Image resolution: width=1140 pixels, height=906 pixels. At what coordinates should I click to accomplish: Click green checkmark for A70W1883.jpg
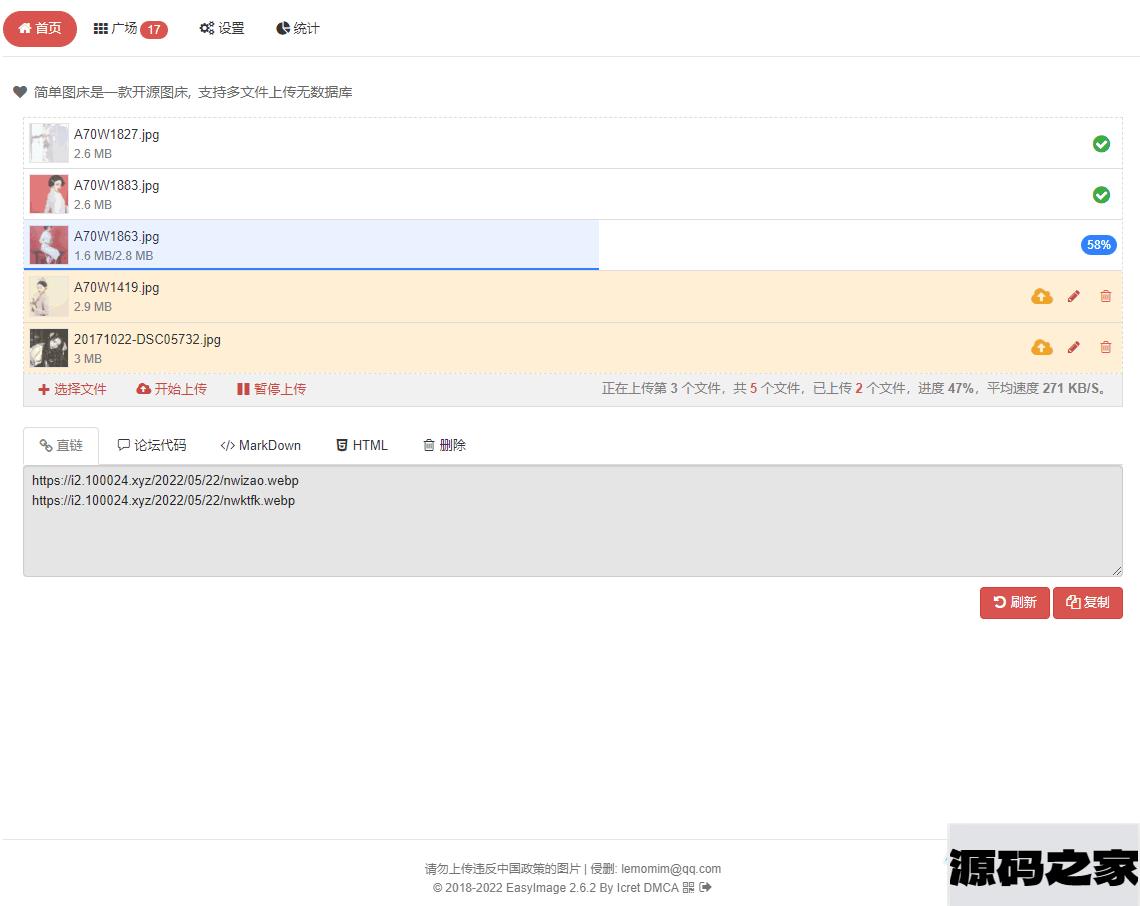[x=1101, y=195]
